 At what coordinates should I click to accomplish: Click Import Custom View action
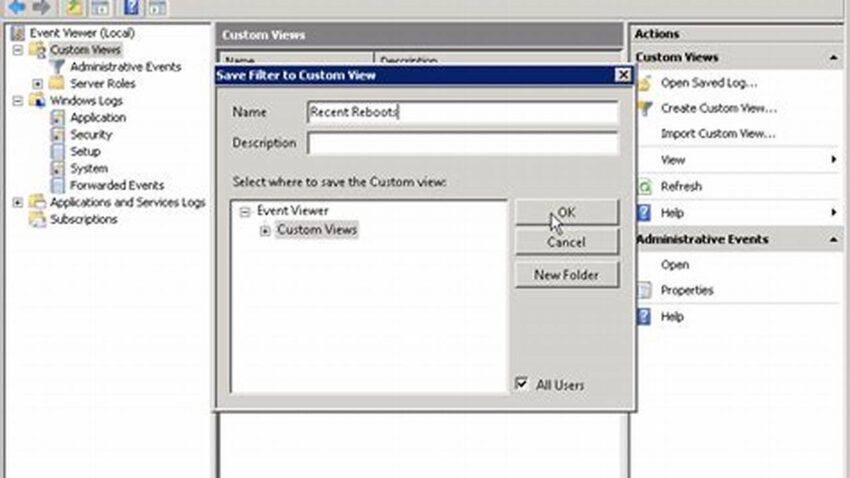tap(718, 134)
